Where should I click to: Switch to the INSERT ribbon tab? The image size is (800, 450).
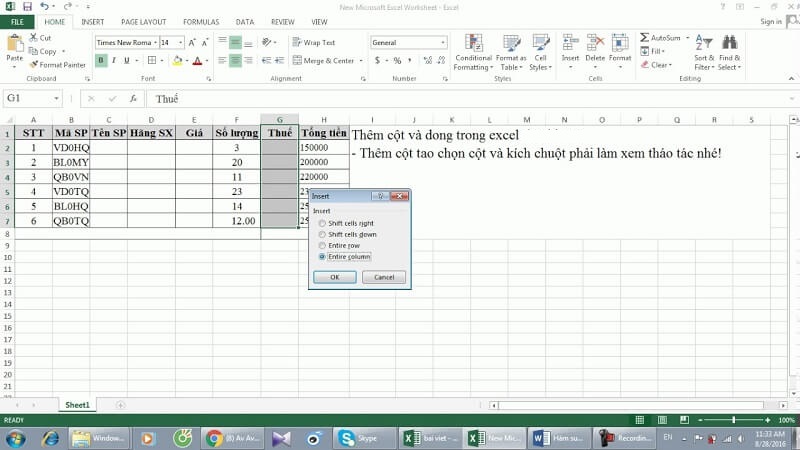92,22
